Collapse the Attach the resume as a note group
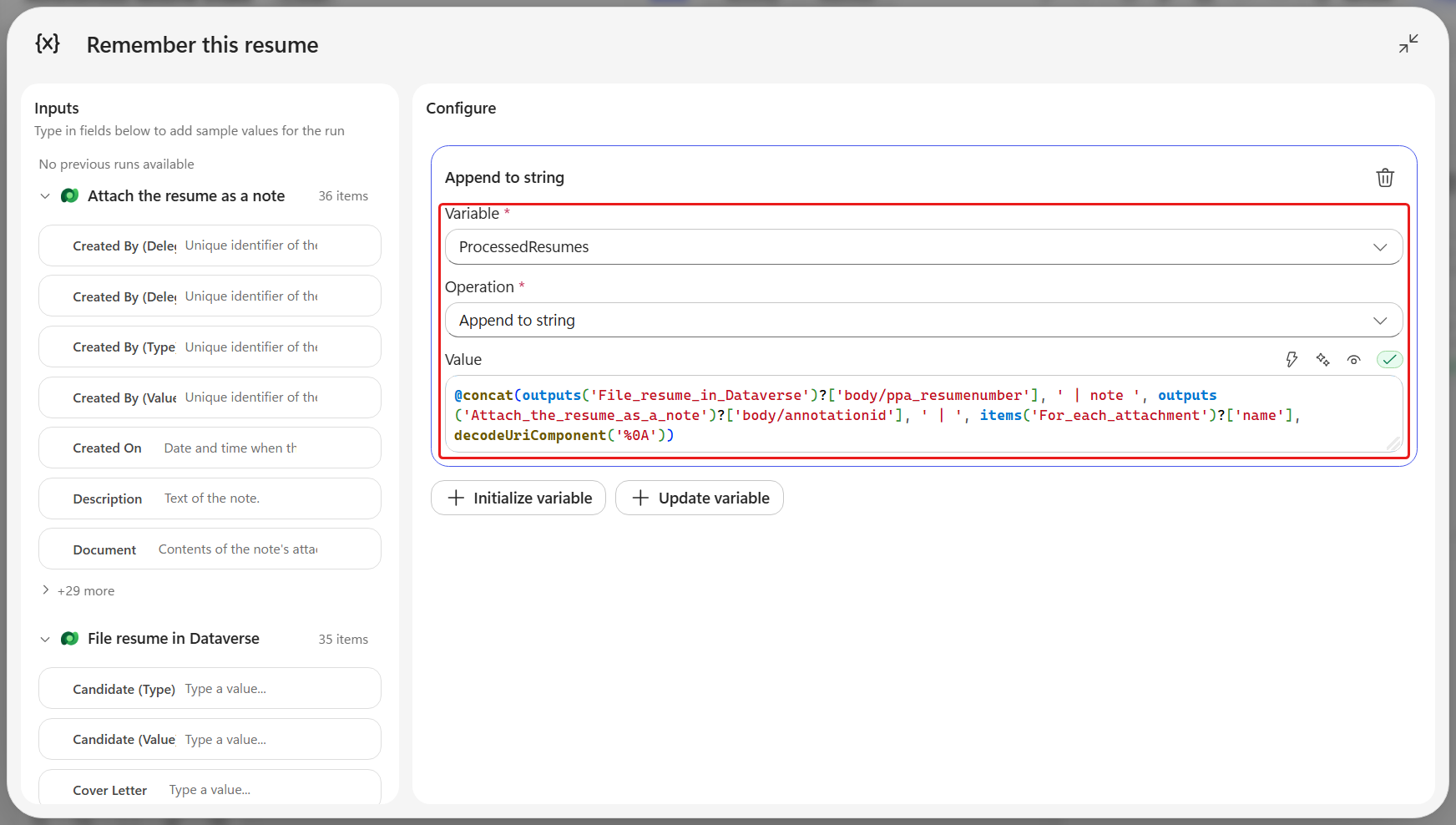Viewport: 1456px width, 825px height. [45, 196]
